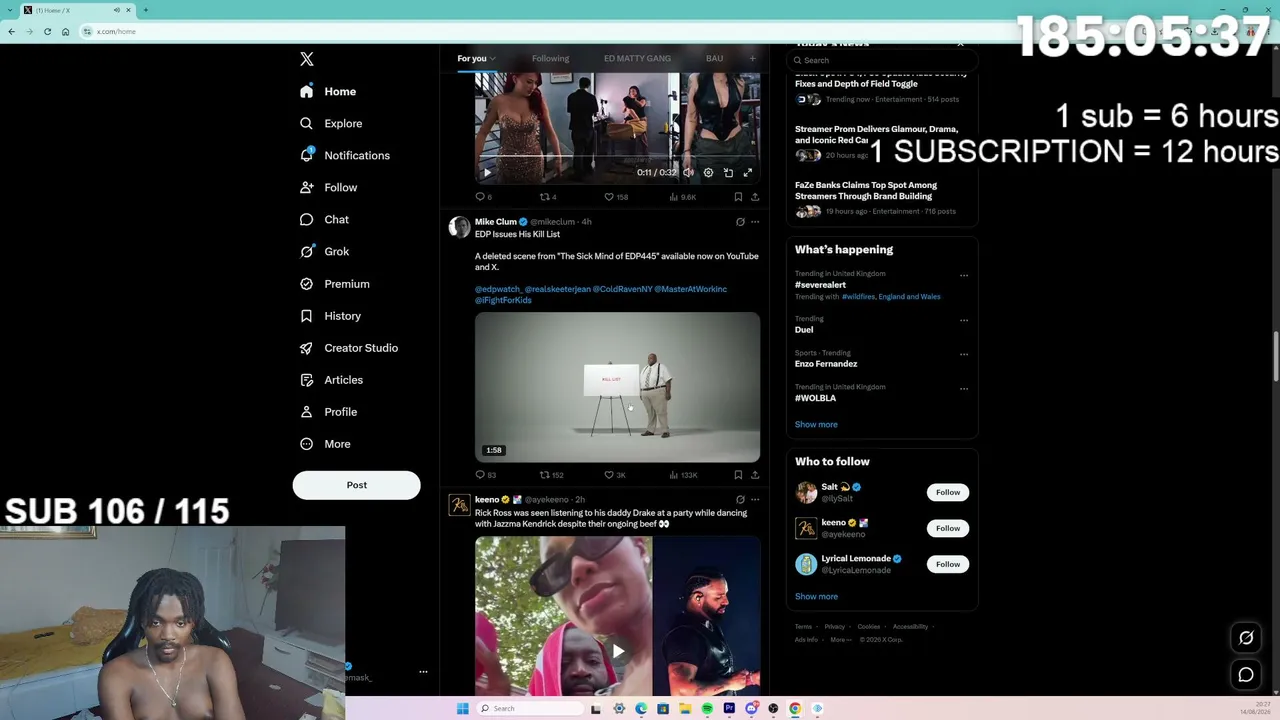Screen dimensions: 1280x720
Task: Open the Follow page in sidebar
Action: click(328, 187)
